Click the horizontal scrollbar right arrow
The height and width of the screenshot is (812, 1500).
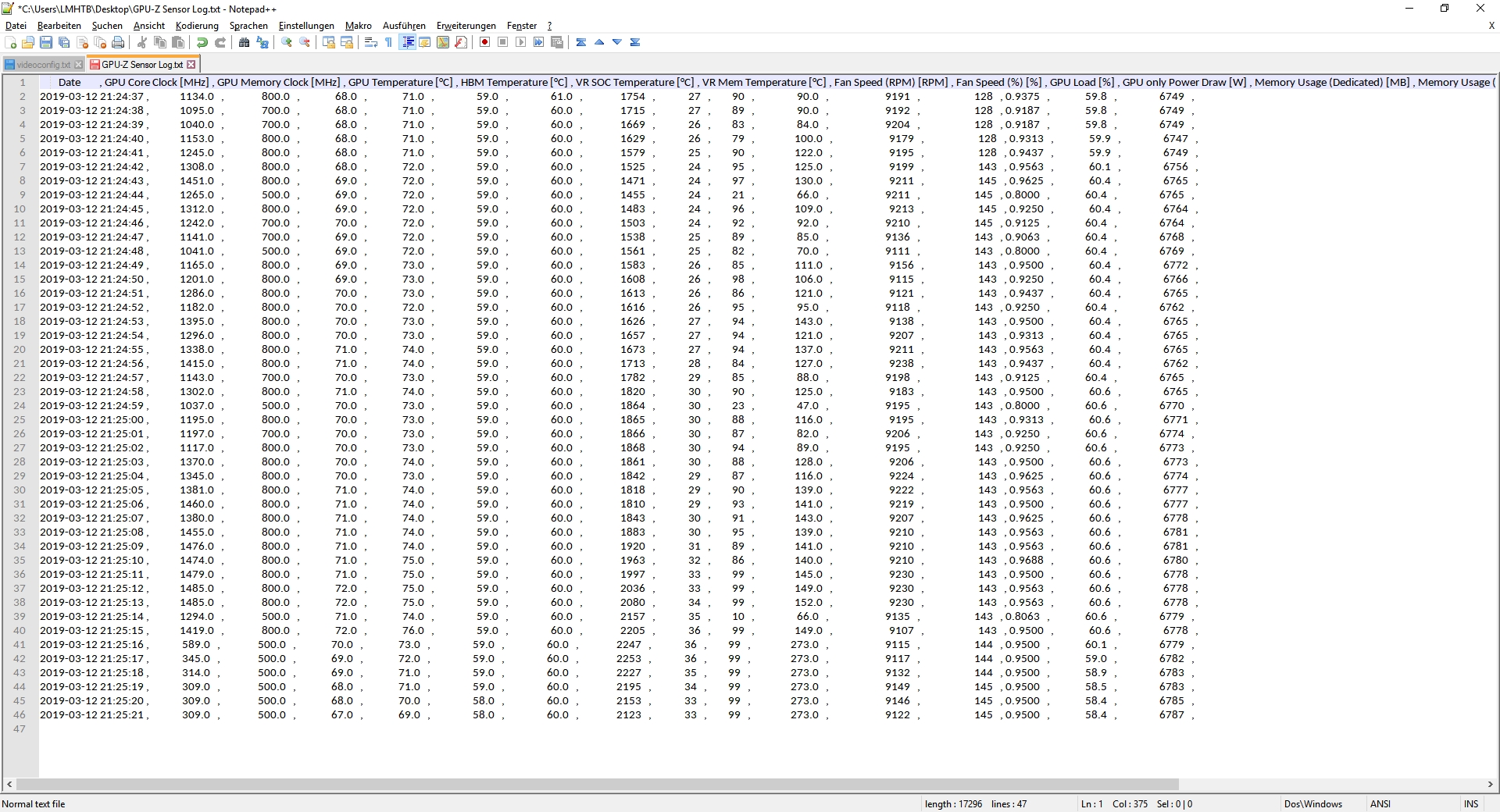coord(1490,784)
